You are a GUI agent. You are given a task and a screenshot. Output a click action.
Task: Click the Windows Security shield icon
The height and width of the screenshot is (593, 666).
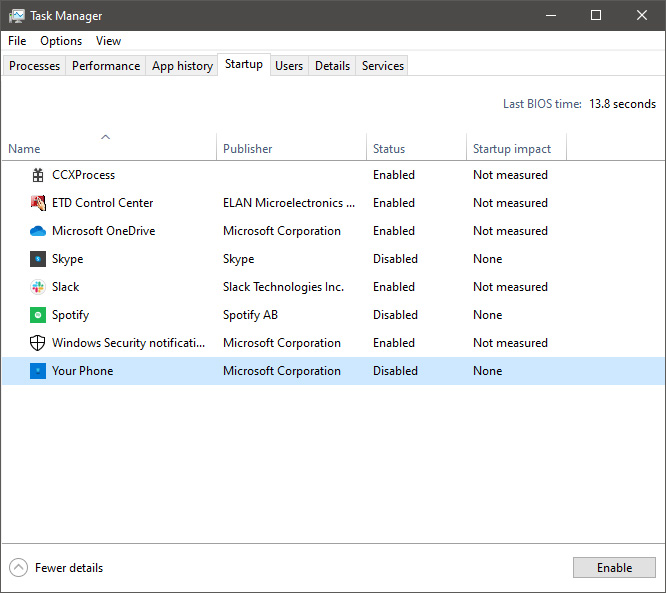(38, 343)
